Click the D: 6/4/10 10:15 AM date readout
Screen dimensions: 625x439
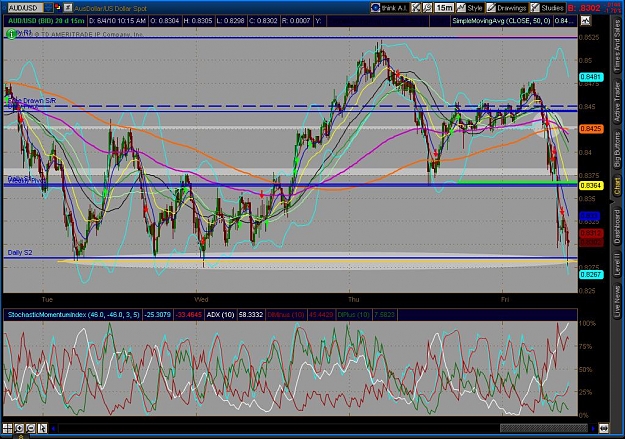[118, 21]
